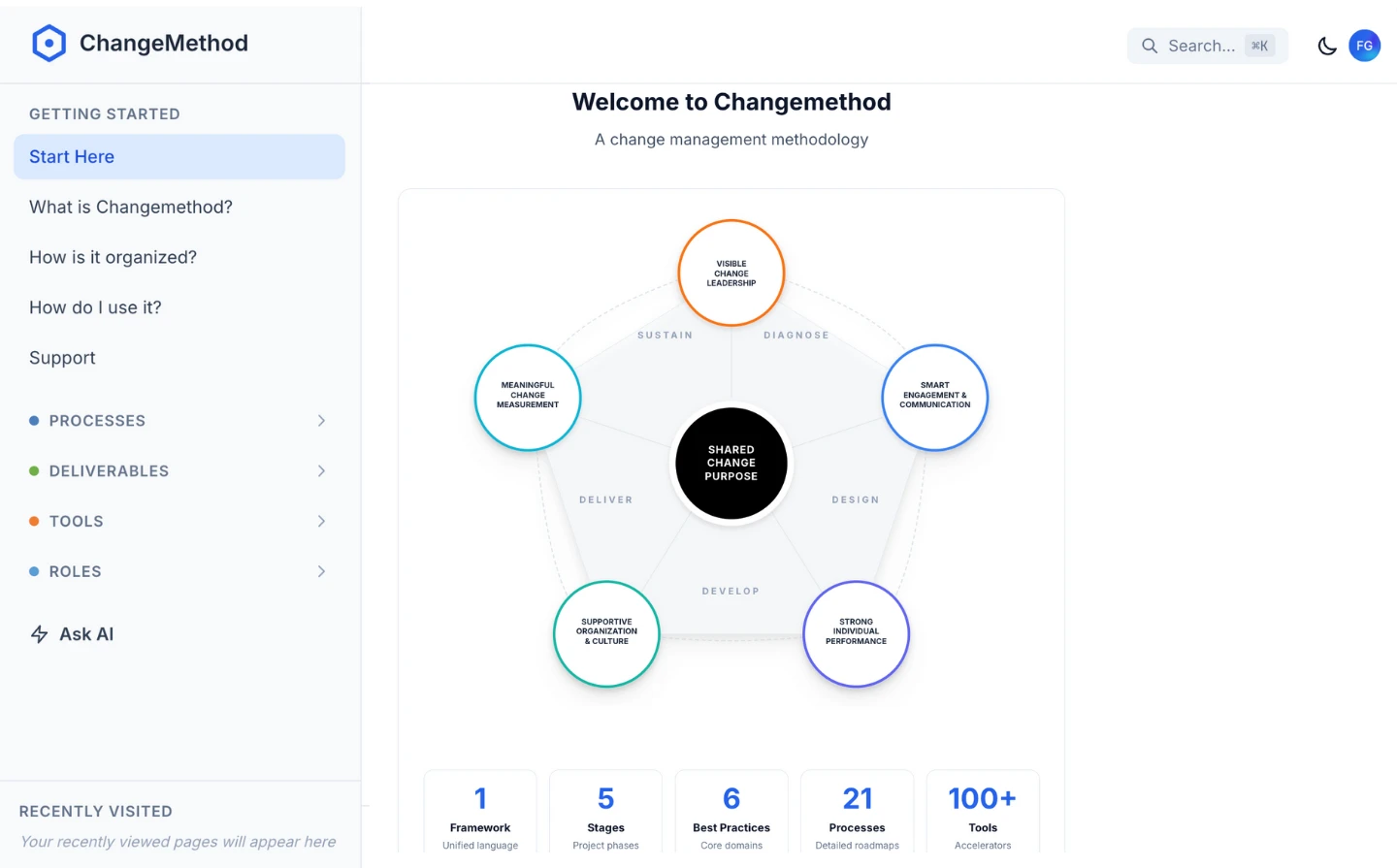
Task: Open the PROCESSES sidebar section
Action: pyautogui.click(x=179, y=421)
